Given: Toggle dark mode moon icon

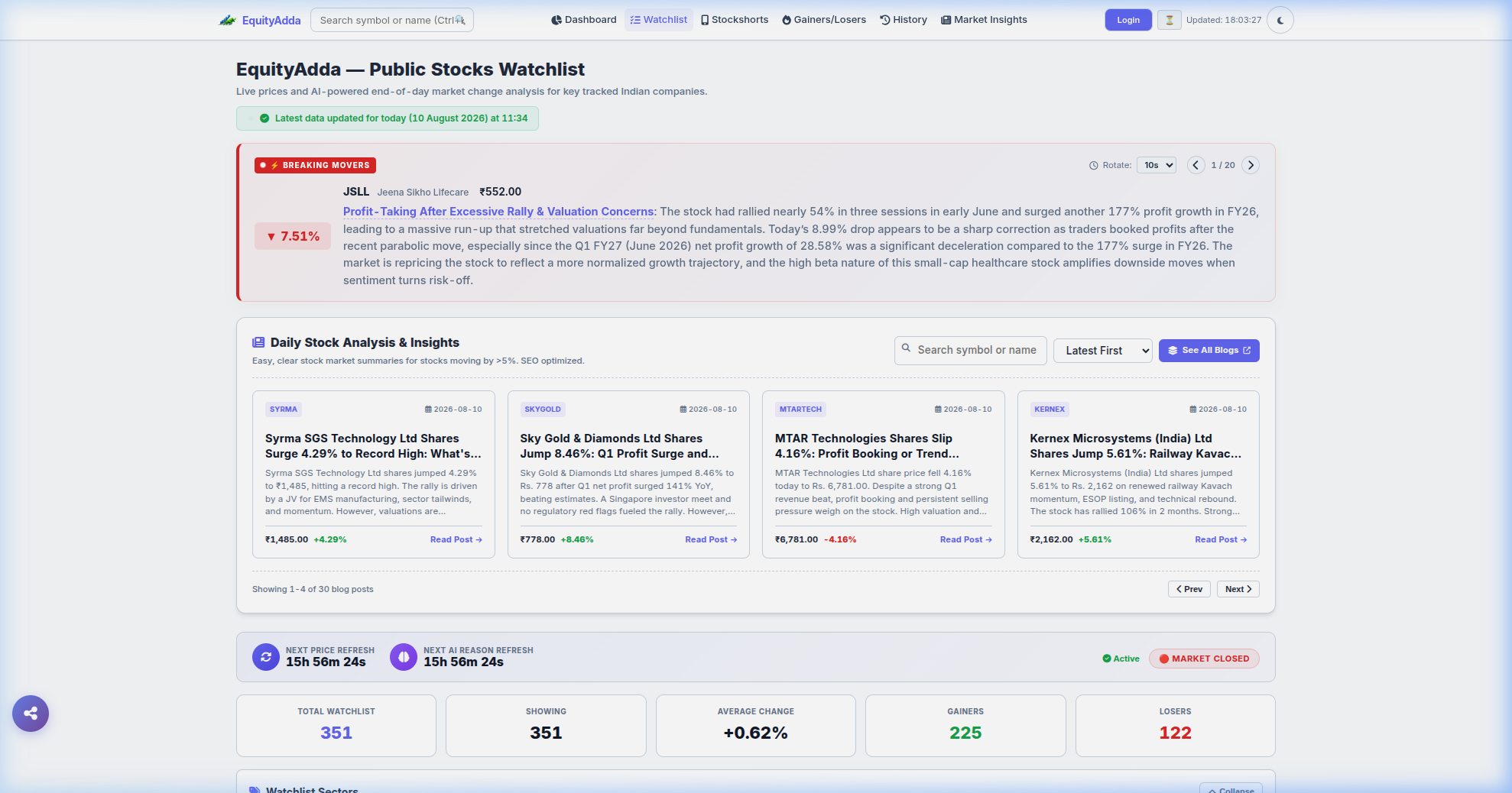Looking at the screenshot, I should tap(1280, 20).
